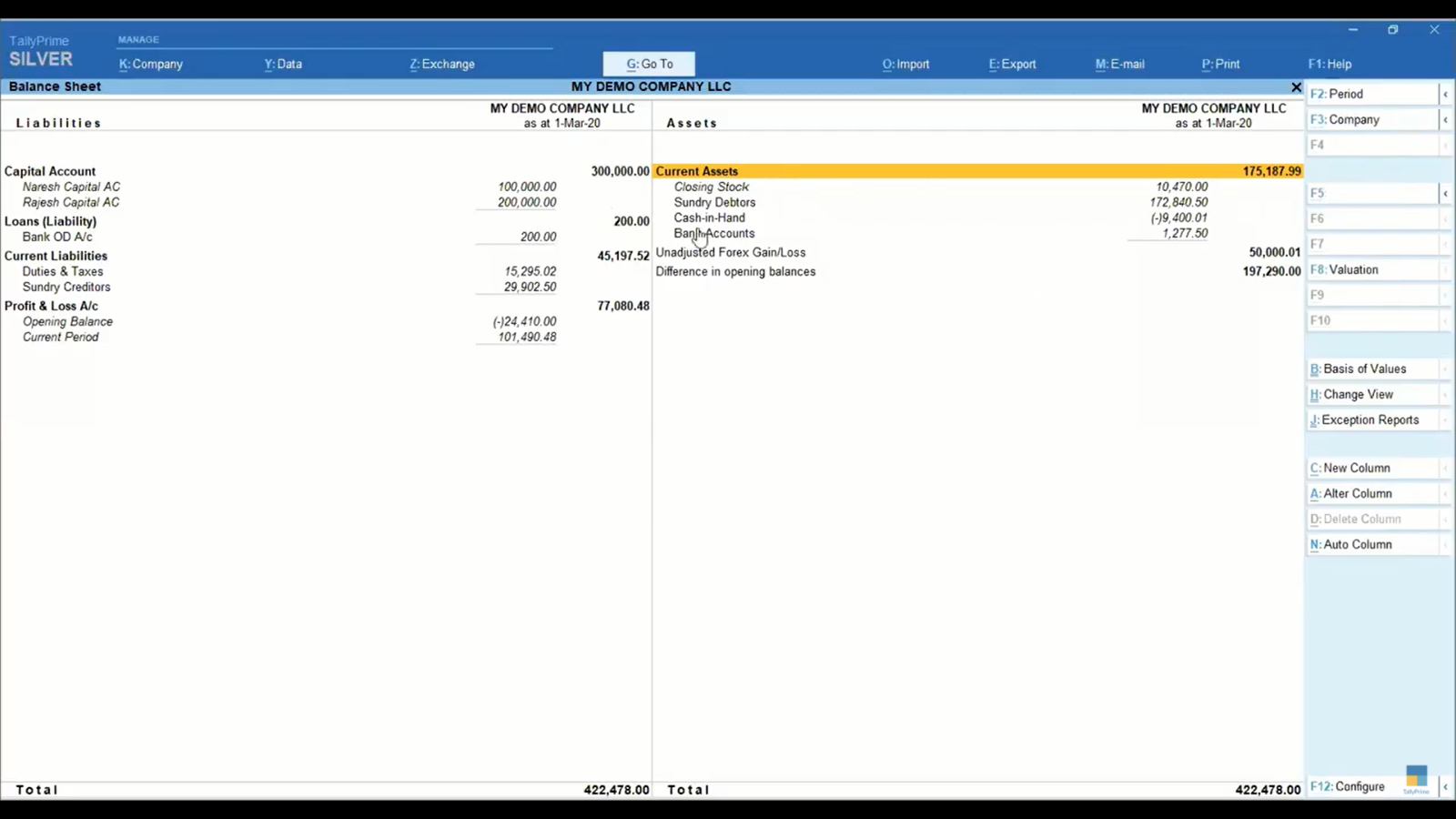Open the Go To menu
The image size is (1456, 819).
648,64
